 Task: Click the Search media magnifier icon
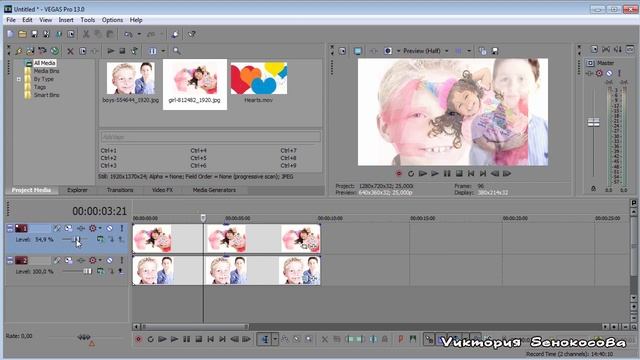[177, 51]
